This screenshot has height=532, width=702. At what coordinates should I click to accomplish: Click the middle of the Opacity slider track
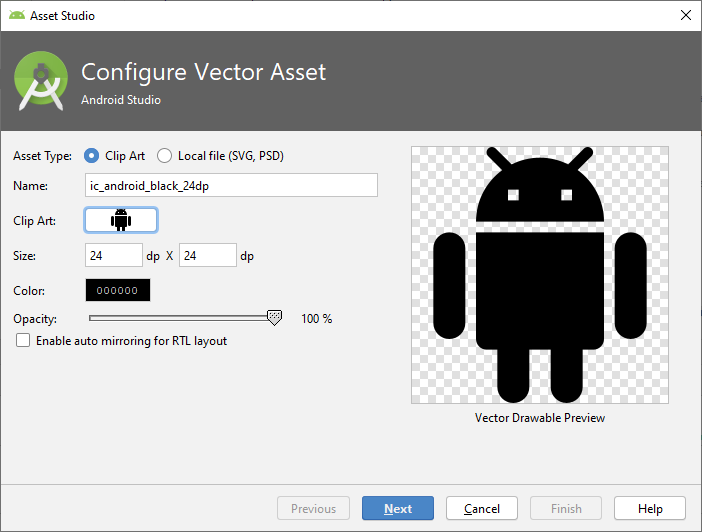(181, 318)
